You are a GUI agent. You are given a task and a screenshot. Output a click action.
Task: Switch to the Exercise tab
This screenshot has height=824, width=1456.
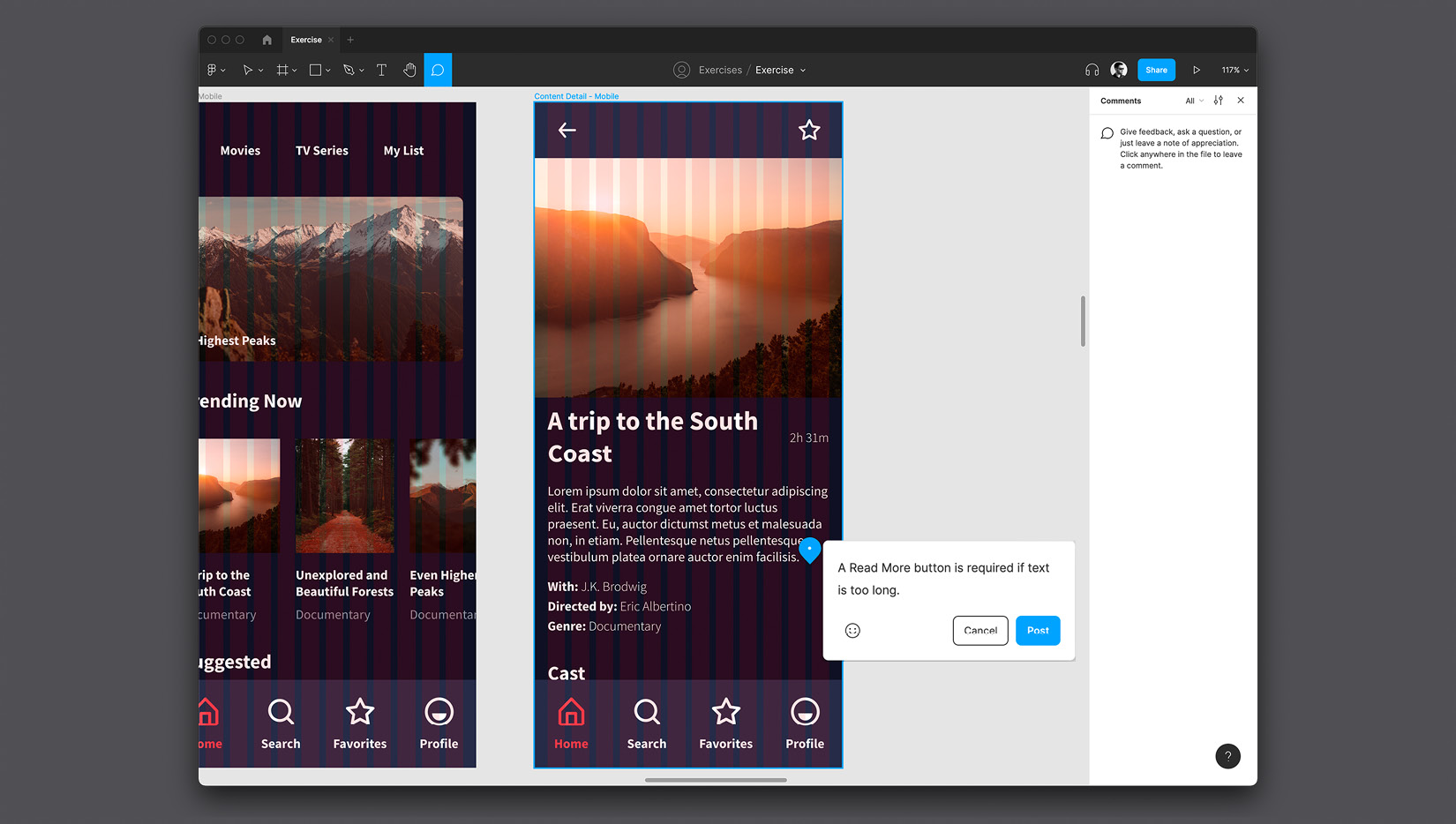[306, 40]
